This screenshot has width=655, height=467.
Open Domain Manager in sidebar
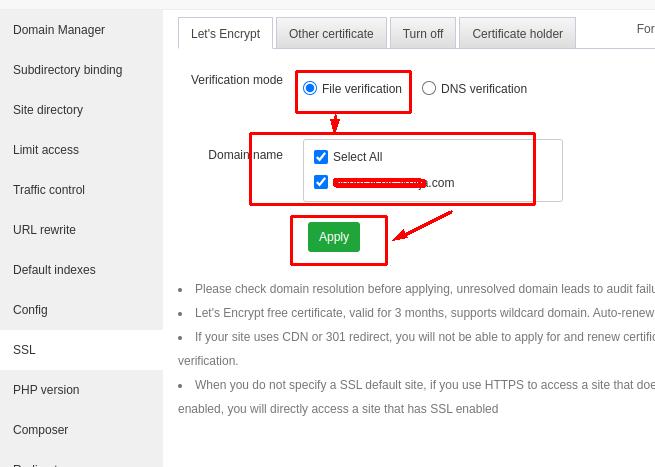59,30
